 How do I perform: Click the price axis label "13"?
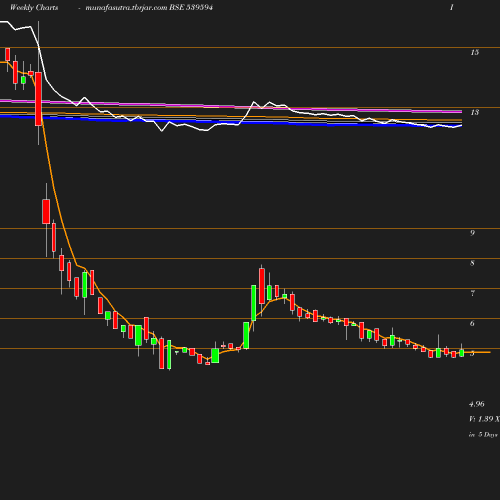[x=475, y=112]
